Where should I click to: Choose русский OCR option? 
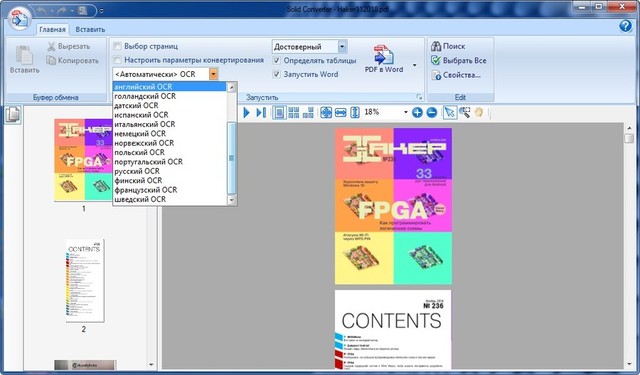[169, 171]
